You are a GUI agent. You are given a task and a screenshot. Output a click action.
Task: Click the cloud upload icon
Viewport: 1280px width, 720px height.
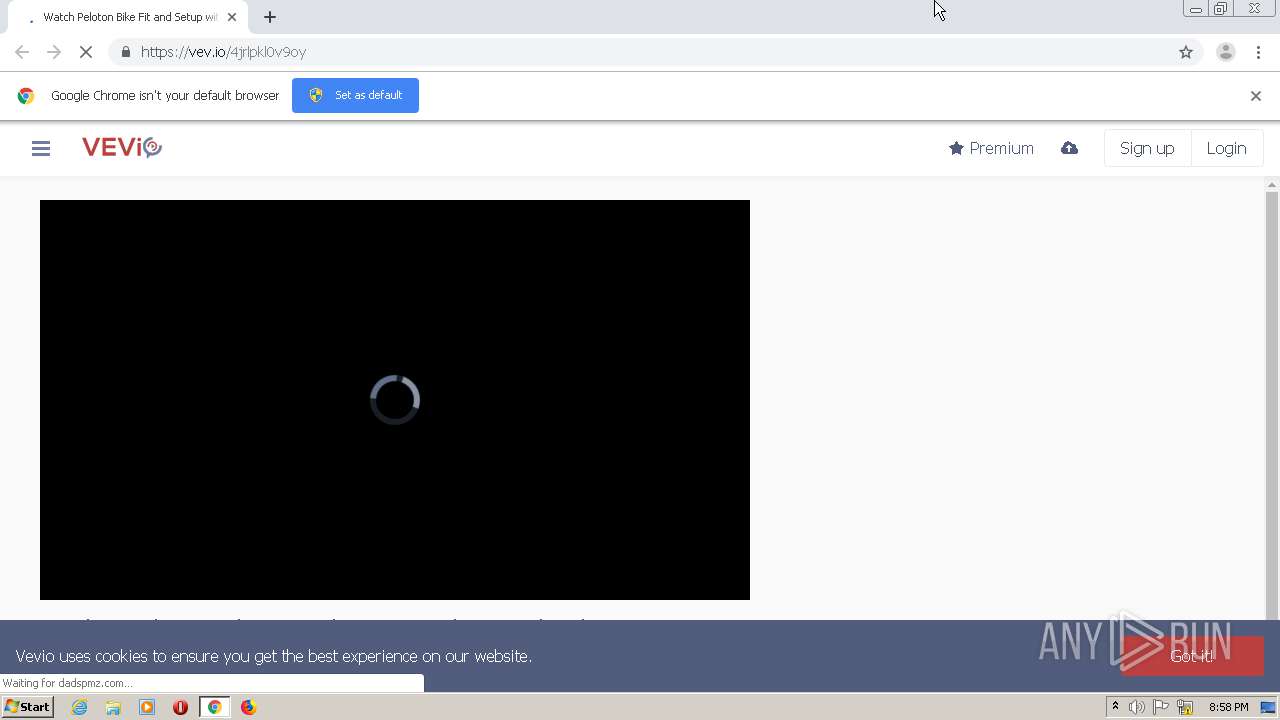(x=1069, y=148)
